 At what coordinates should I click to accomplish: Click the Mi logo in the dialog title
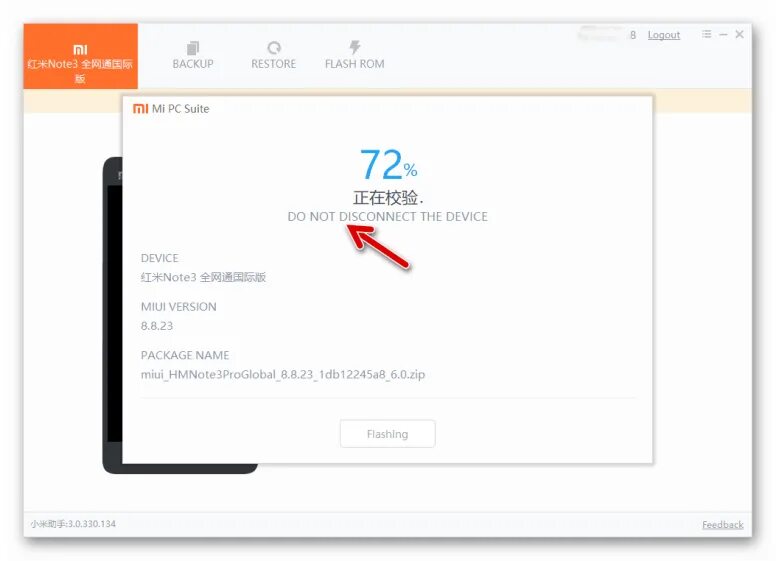coord(141,108)
